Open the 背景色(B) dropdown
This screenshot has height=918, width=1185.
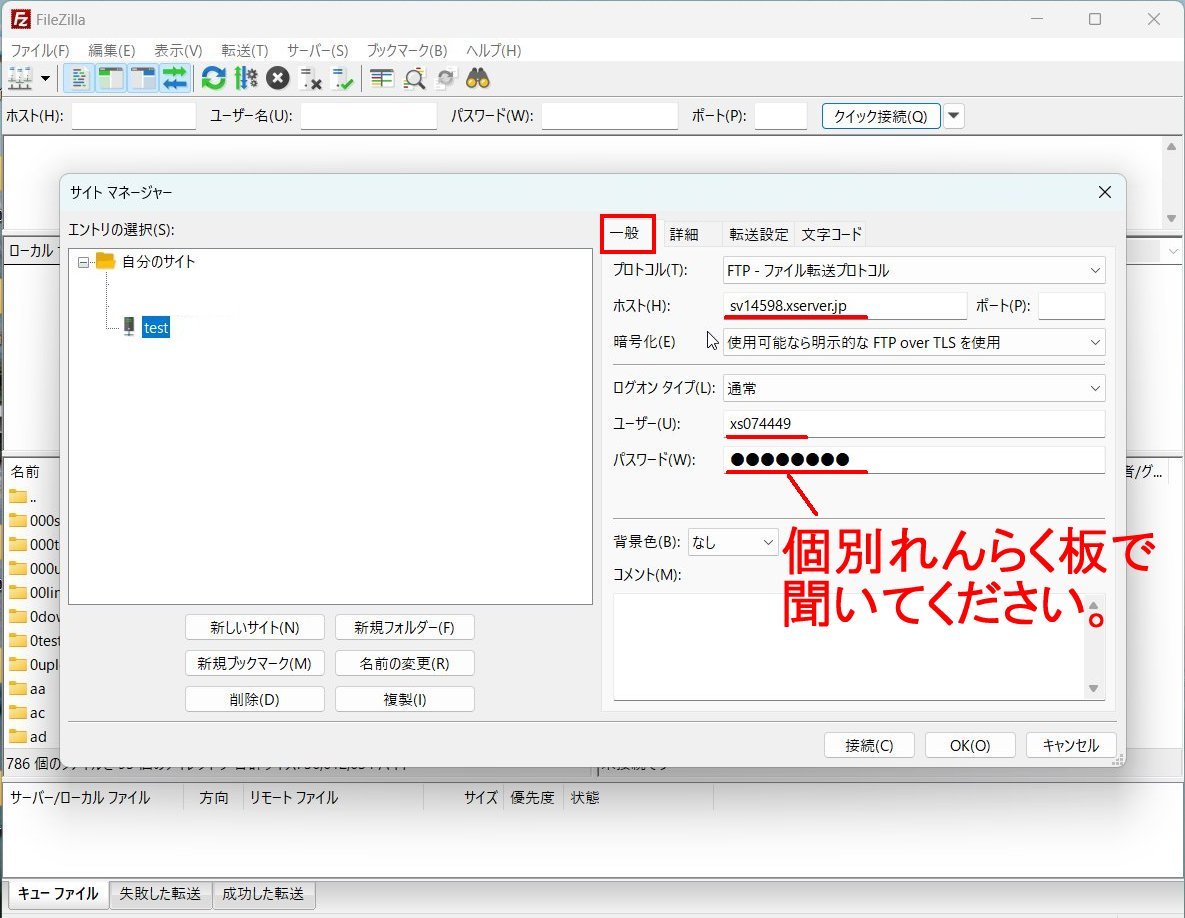point(732,542)
